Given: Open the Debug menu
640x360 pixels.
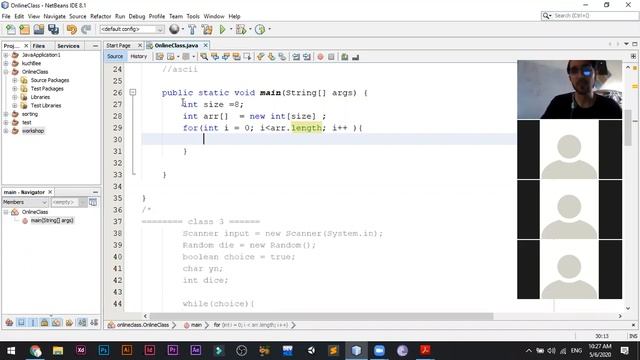Looking at the screenshot, I should point(137,16).
